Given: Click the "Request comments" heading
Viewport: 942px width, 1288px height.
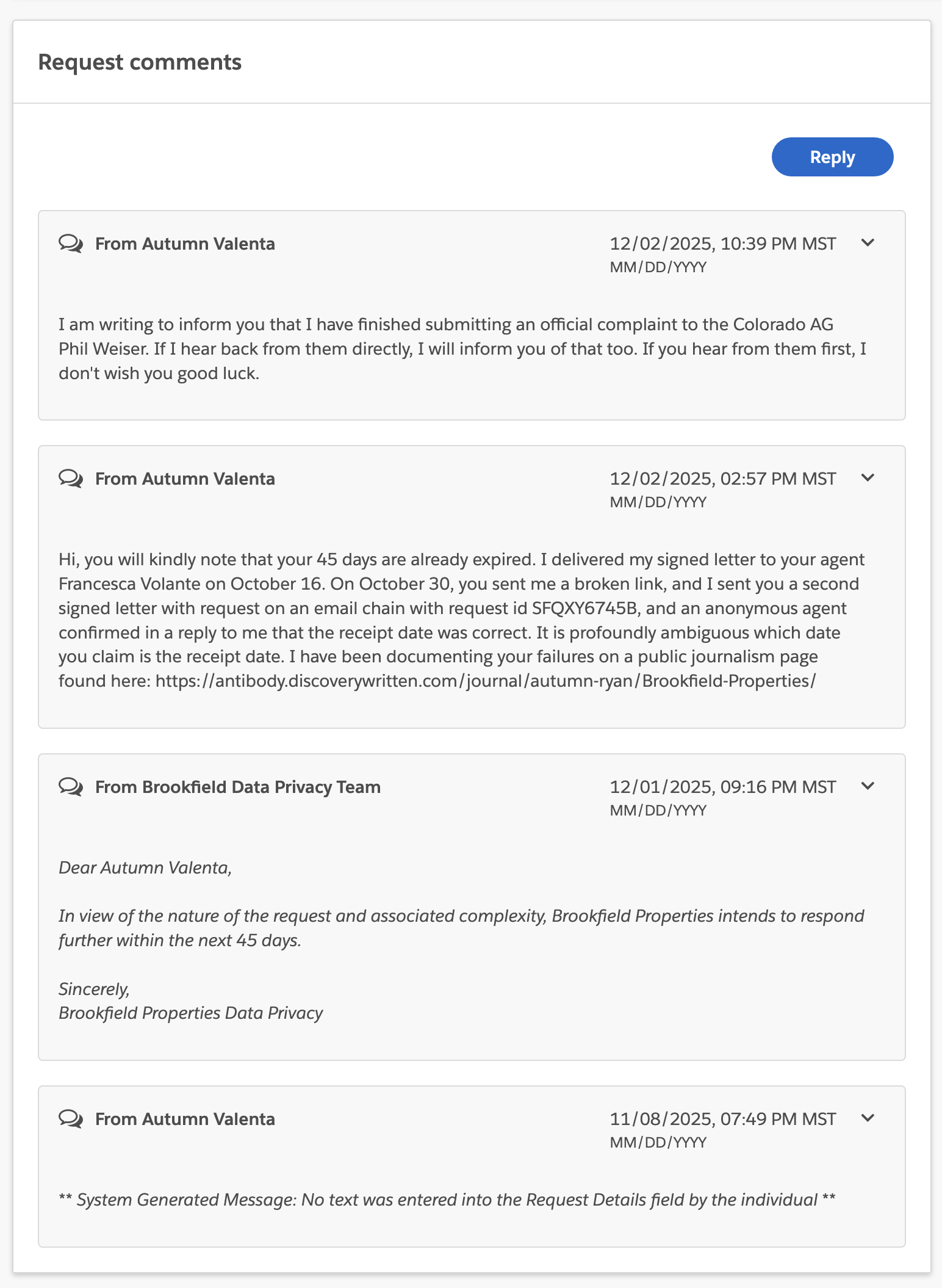Looking at the screenshot, I should click(x=140, y=62).
